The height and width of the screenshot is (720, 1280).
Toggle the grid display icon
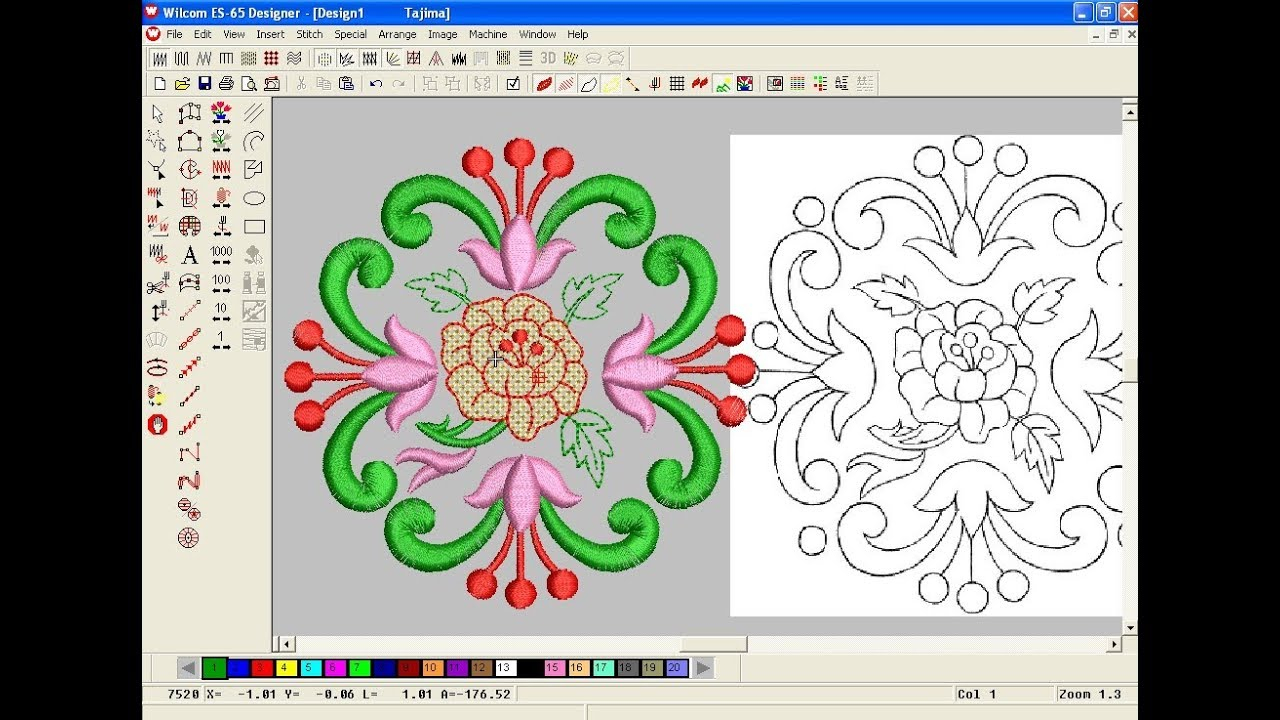tap(677, 84)
